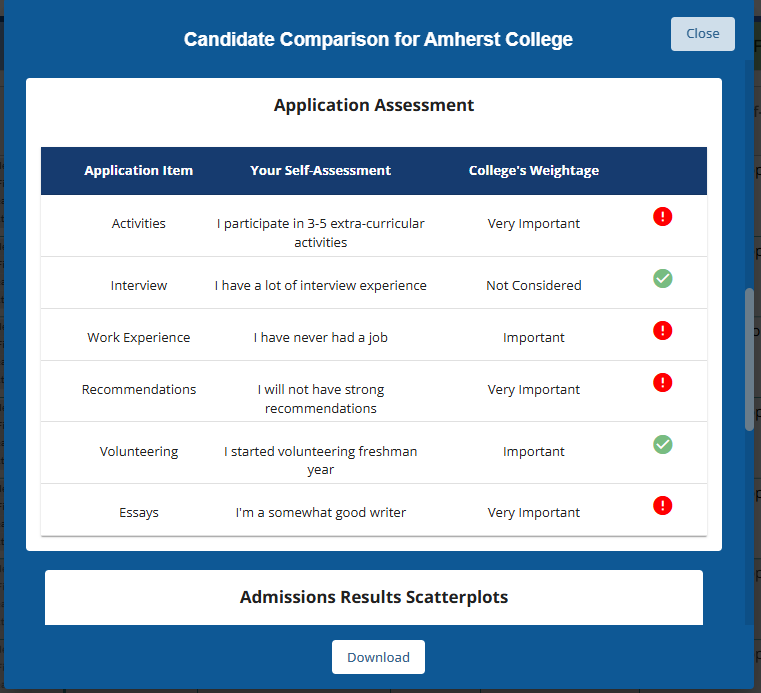Image resolution: width=761 pixels, height=693 pixels.
Task: Click the red alert icon in Recommendations row
Action: click(x=662, y=382)
